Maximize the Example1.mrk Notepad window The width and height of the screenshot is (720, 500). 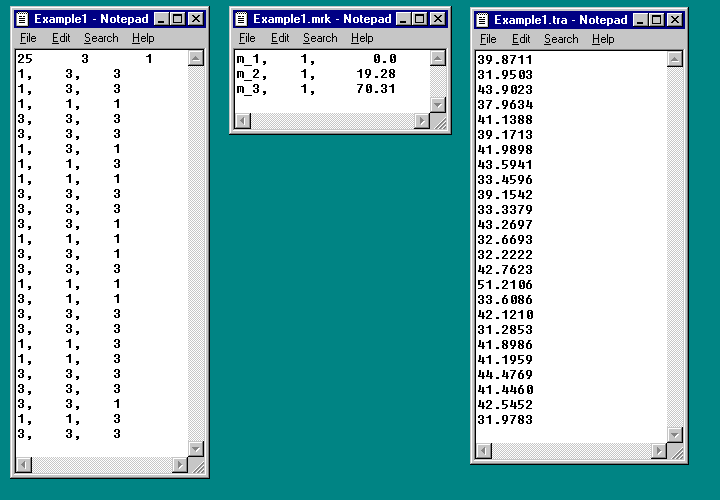click(x=419, y=19)
